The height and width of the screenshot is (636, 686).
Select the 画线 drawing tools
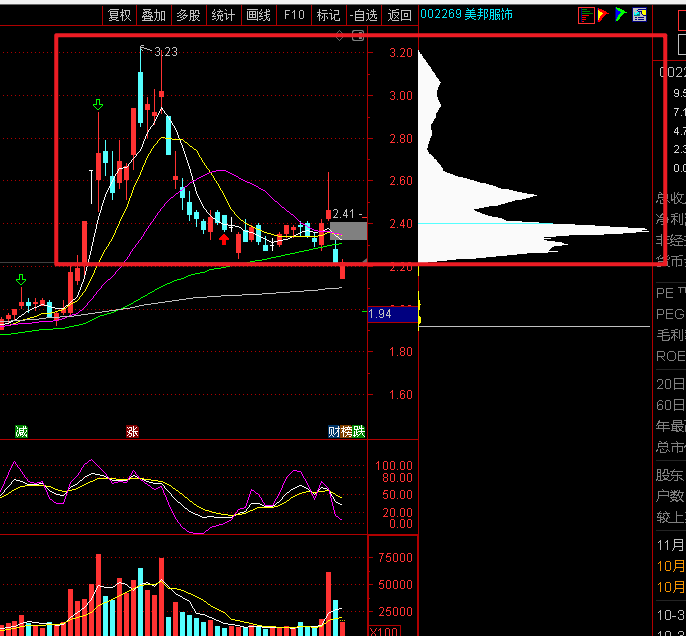[259, 15]
